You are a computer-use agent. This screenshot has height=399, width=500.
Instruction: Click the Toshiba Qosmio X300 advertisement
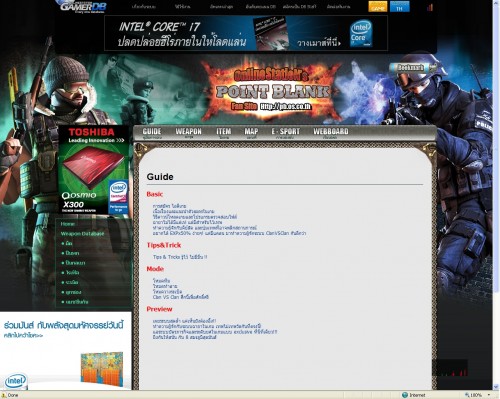[x=94, y=170]
